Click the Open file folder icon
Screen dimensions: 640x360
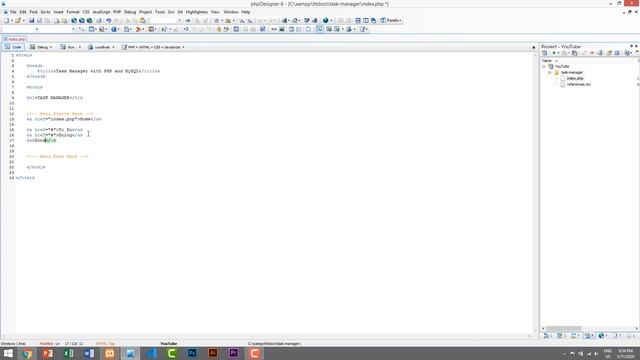[x=18, y=20]
